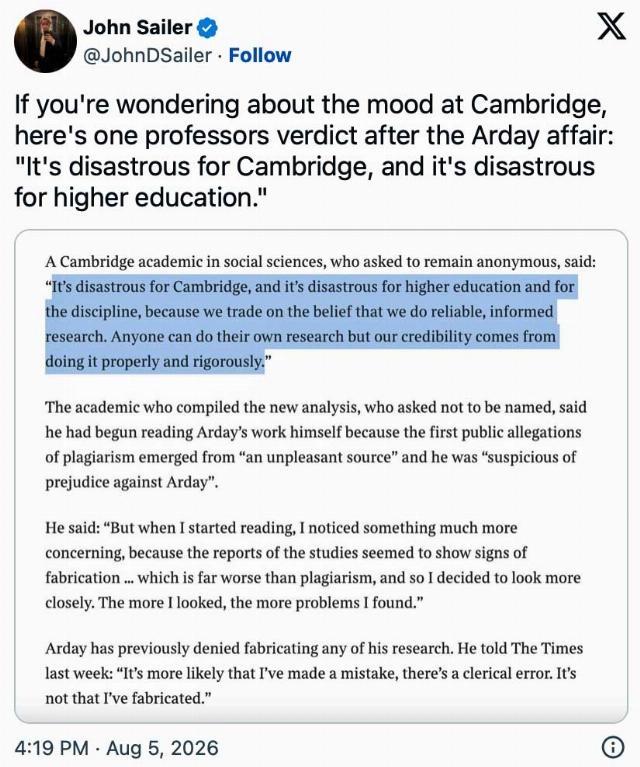This screenshot has width=640, height=767.
Task: Click "The Times" in the last paragraph
Action: click(547, 648)
